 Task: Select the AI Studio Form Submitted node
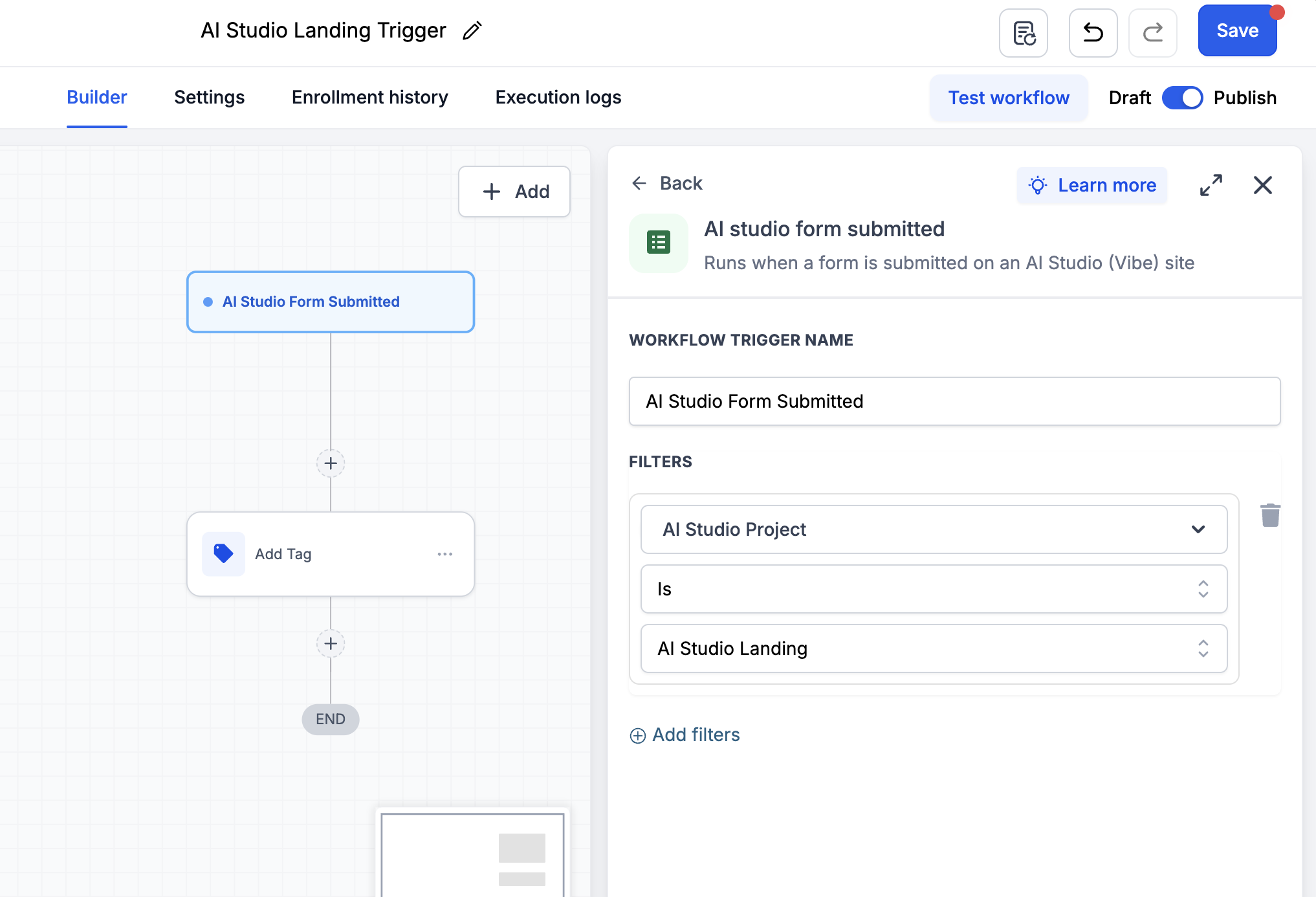[x=331, y=302]
